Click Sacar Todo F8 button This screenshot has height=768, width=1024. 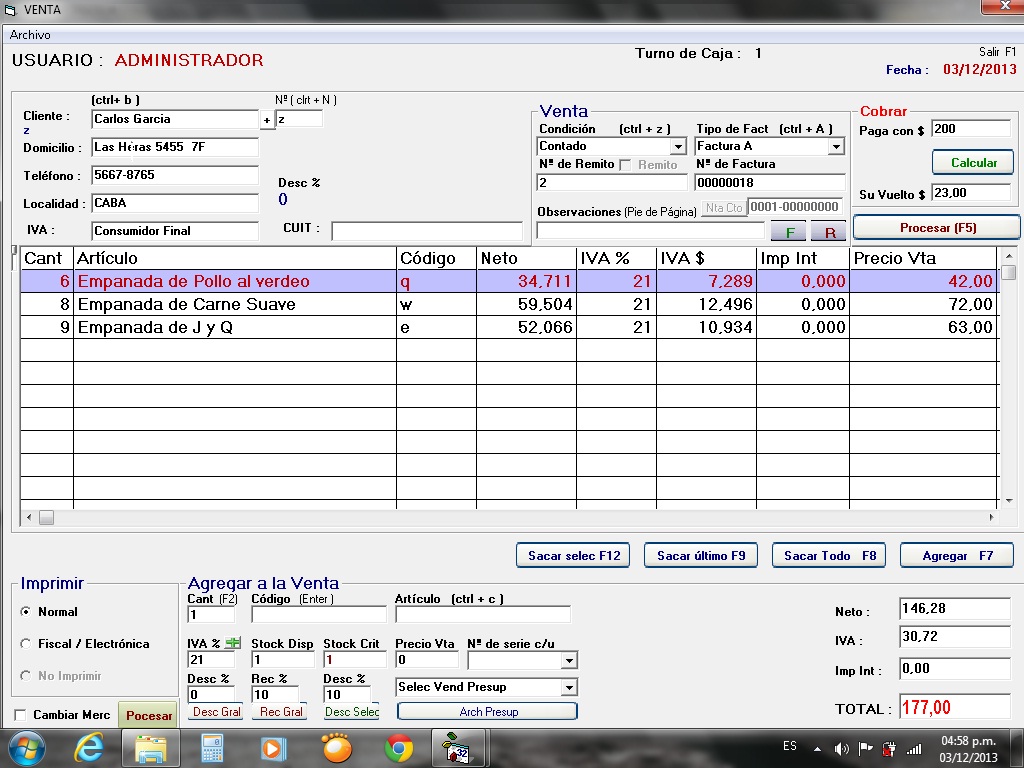(x=829, y=556)
